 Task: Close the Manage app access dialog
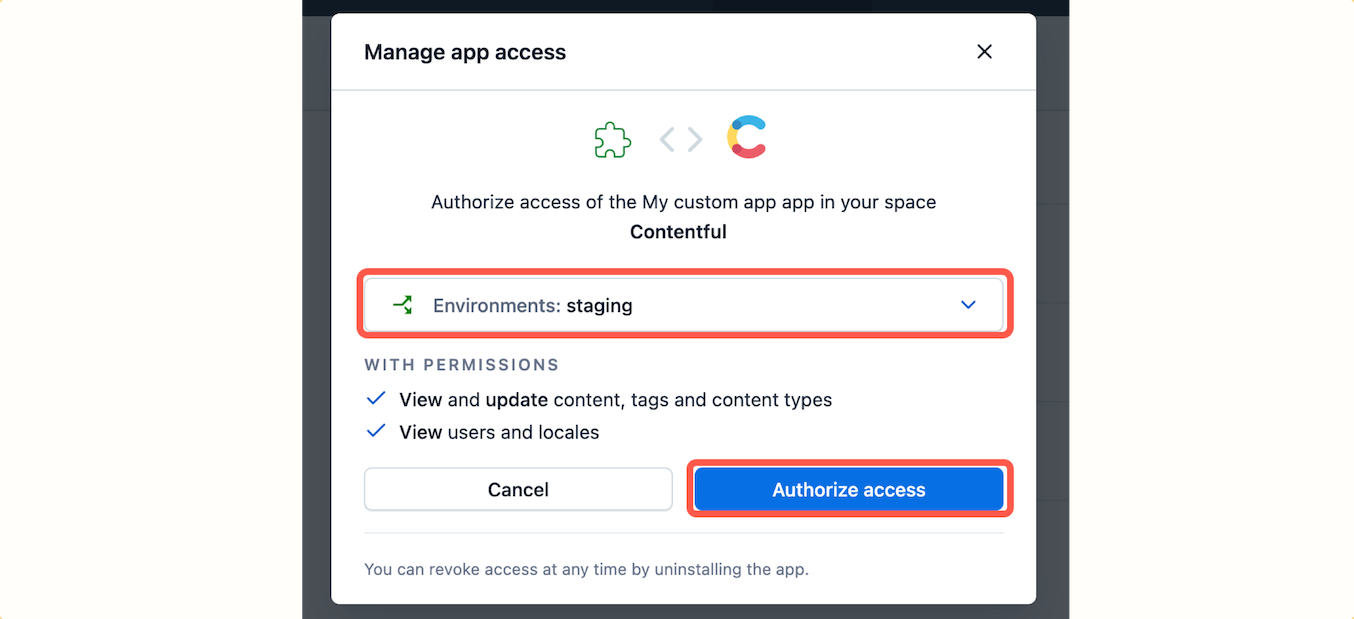tap(984, 52)
